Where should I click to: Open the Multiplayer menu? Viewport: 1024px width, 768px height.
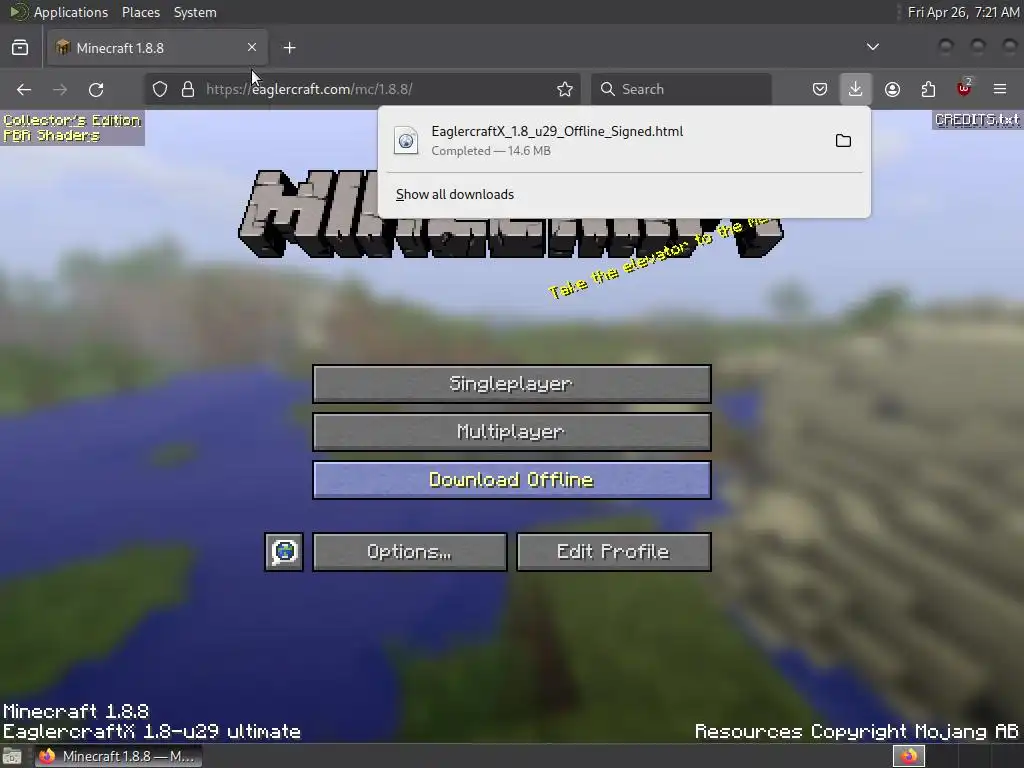point(511,432)
